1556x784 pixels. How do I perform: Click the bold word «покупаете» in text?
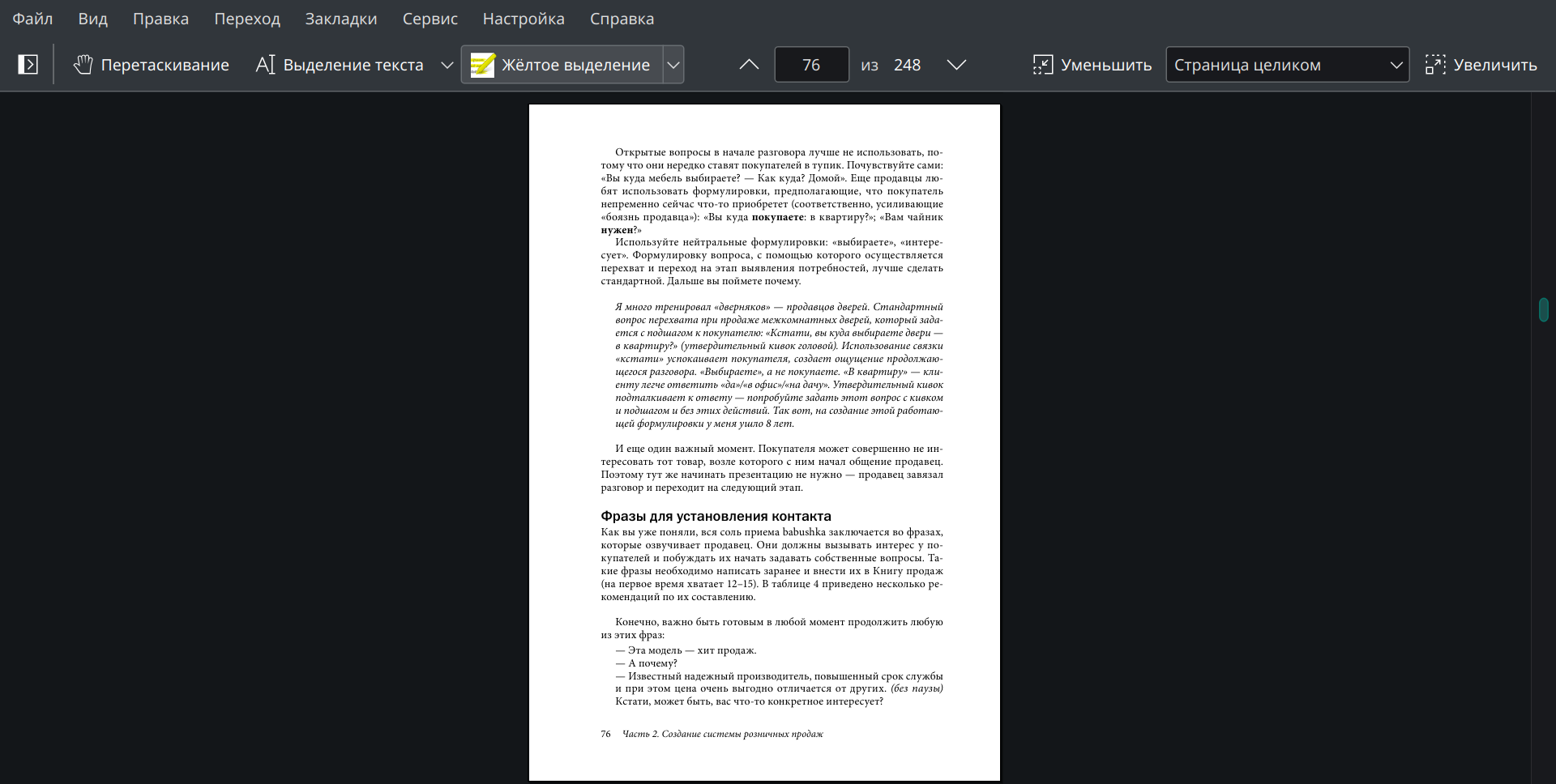coord(777,217)
